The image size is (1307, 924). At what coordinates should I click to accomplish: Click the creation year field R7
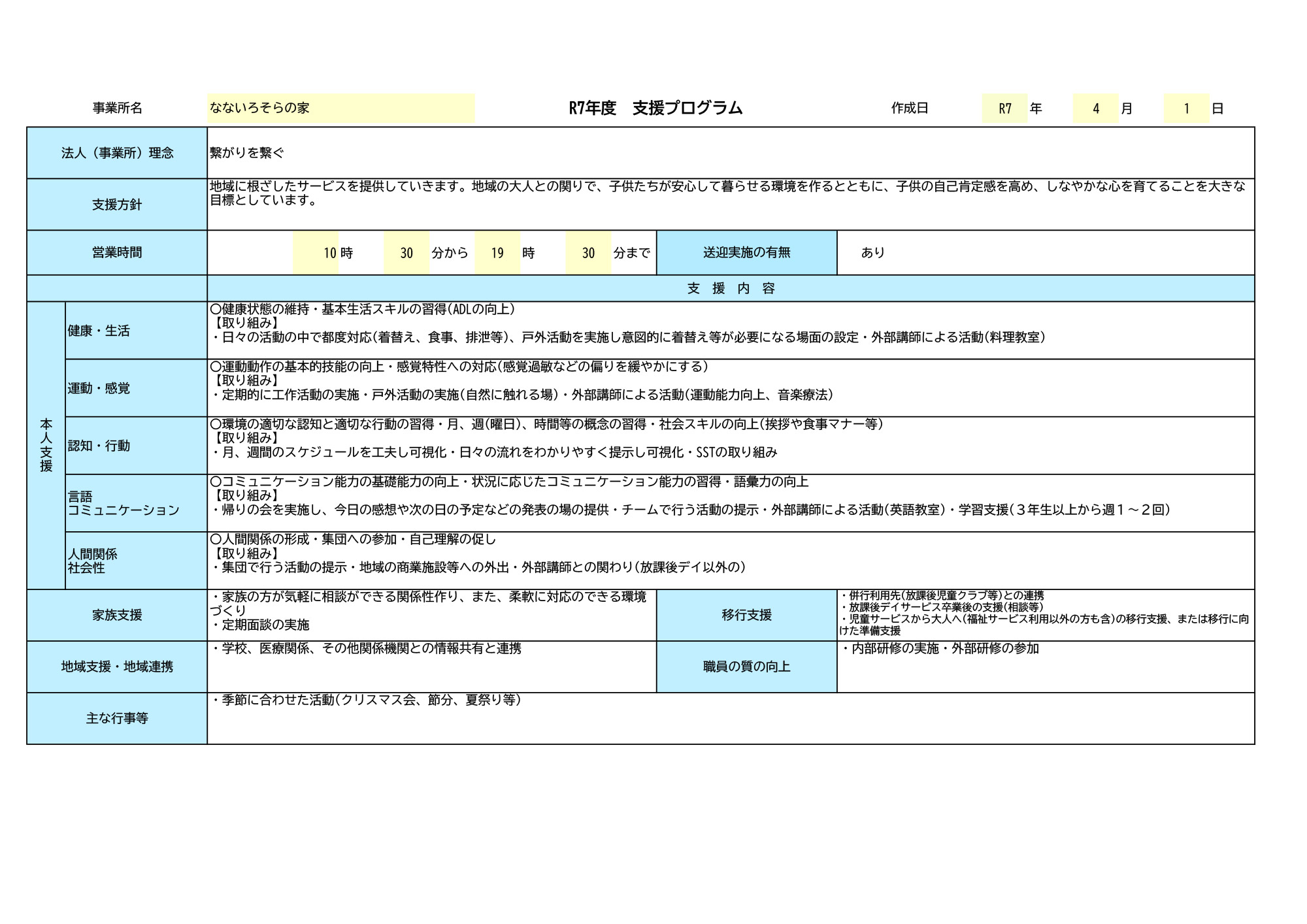click(x=1004, y=108)
